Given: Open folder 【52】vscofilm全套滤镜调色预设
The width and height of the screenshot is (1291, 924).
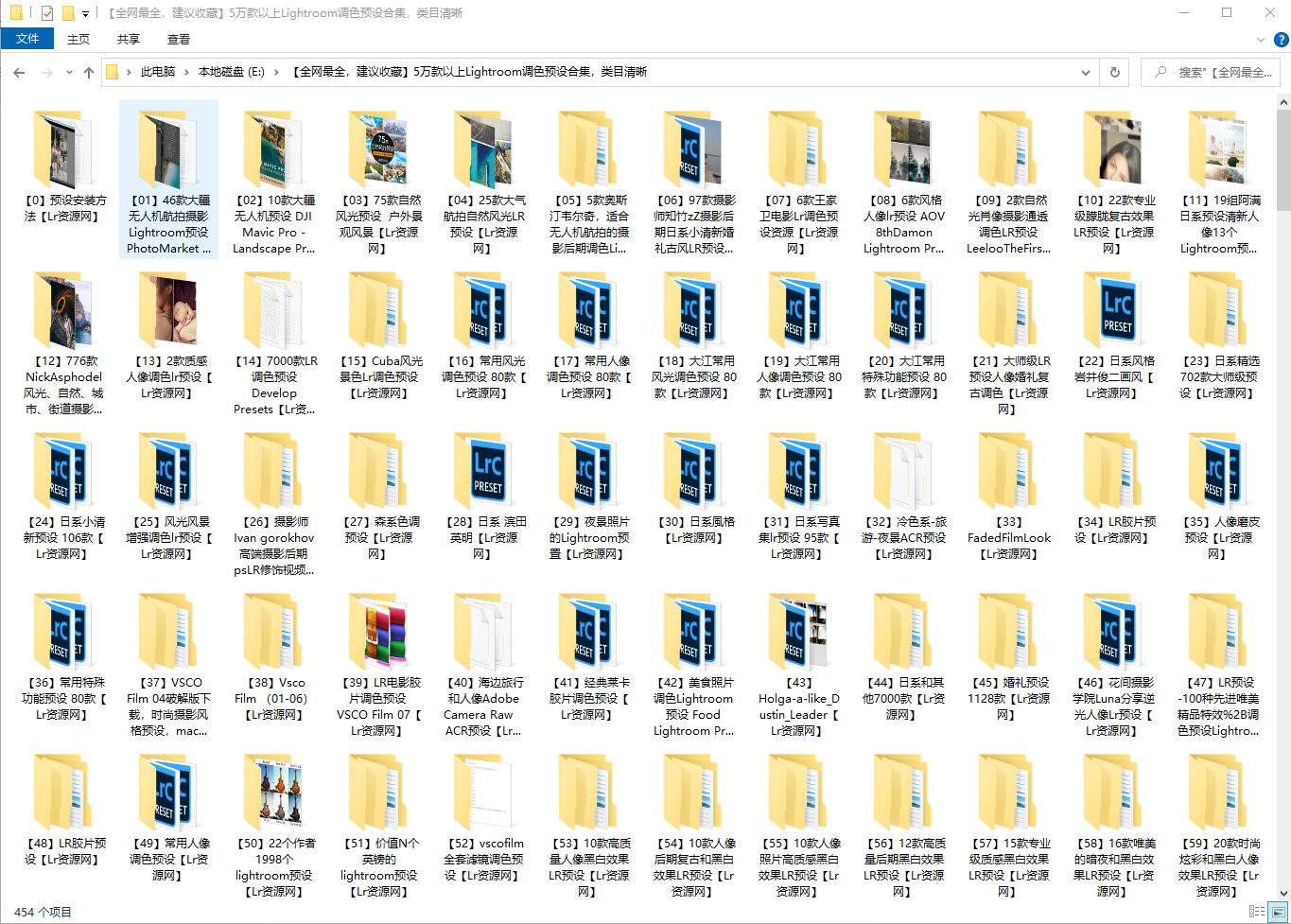Looking at the screenshot, I should click(x=484, y=815).
